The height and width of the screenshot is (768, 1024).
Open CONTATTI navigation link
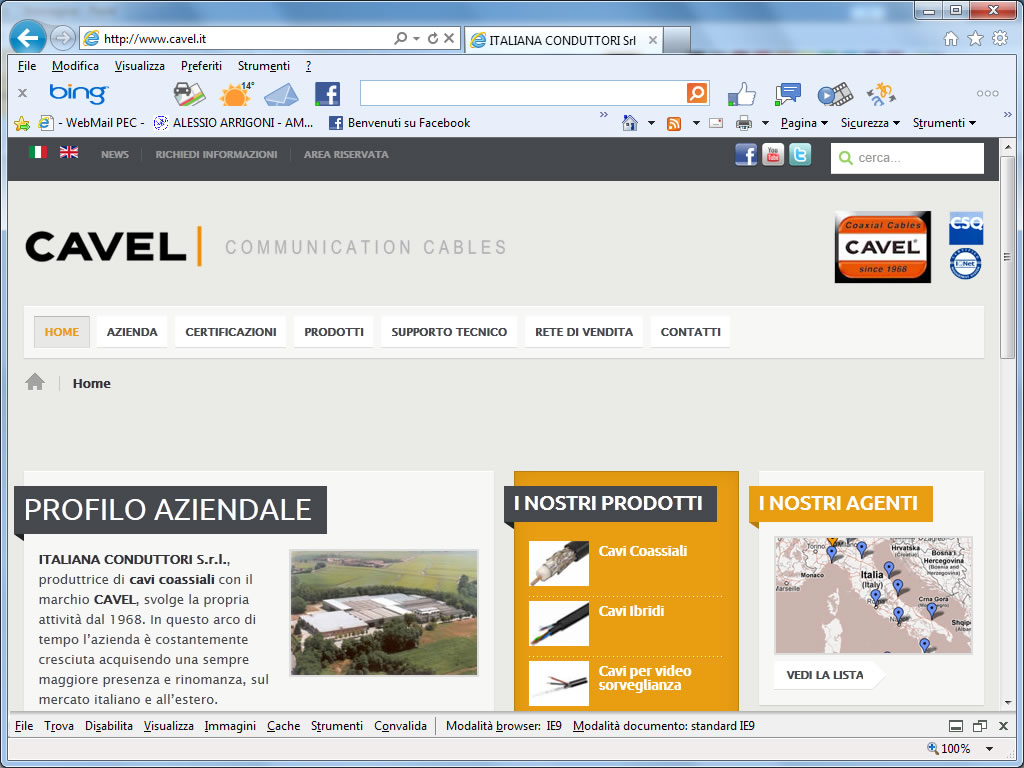(690, 332)
